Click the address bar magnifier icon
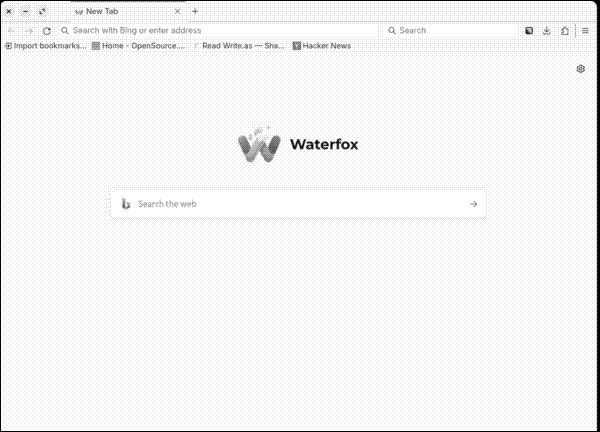This screenshot has width=600, height=432. click(65, 31)
